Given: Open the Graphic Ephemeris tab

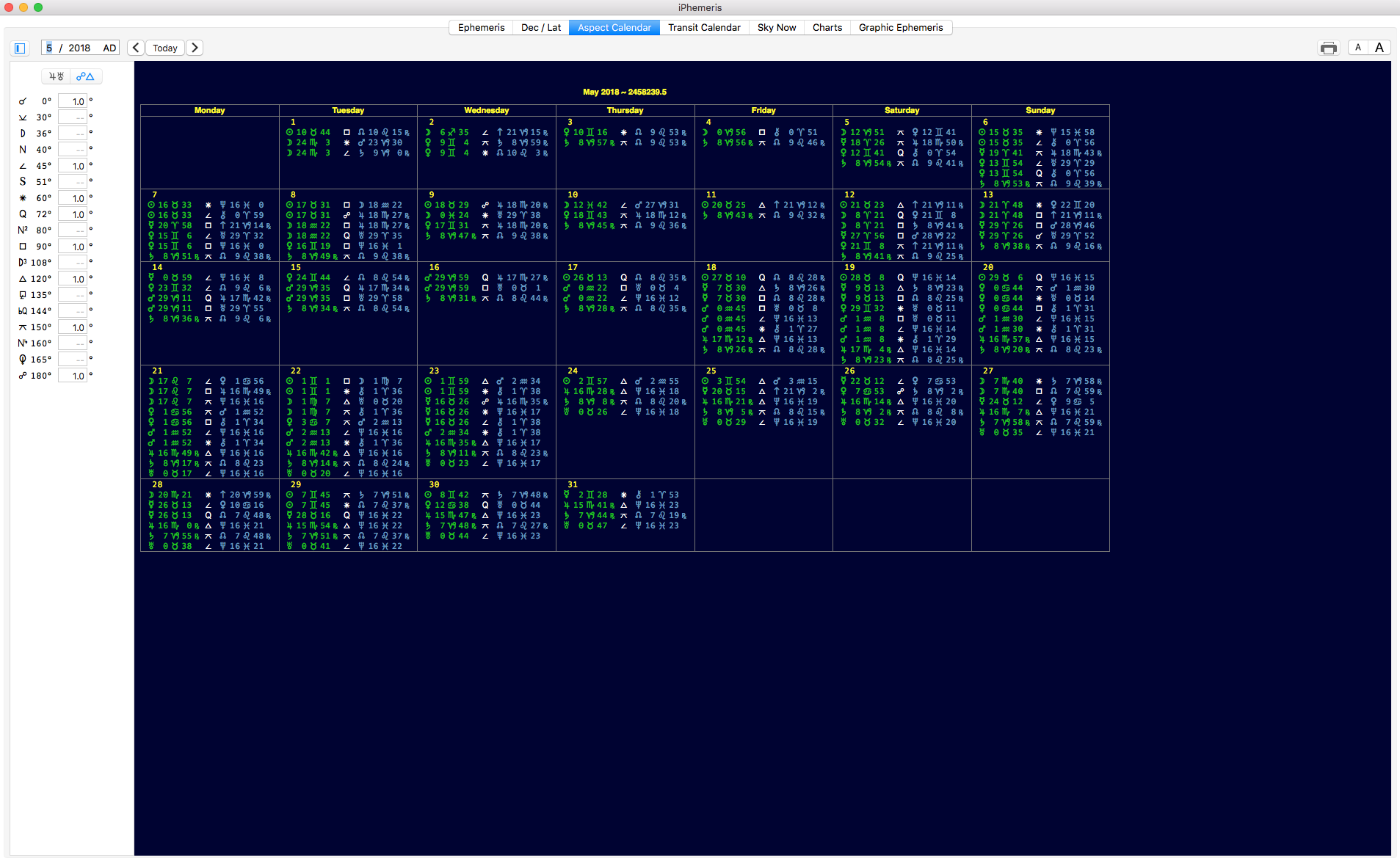Looking at the screenshot, I should [901, 27].
